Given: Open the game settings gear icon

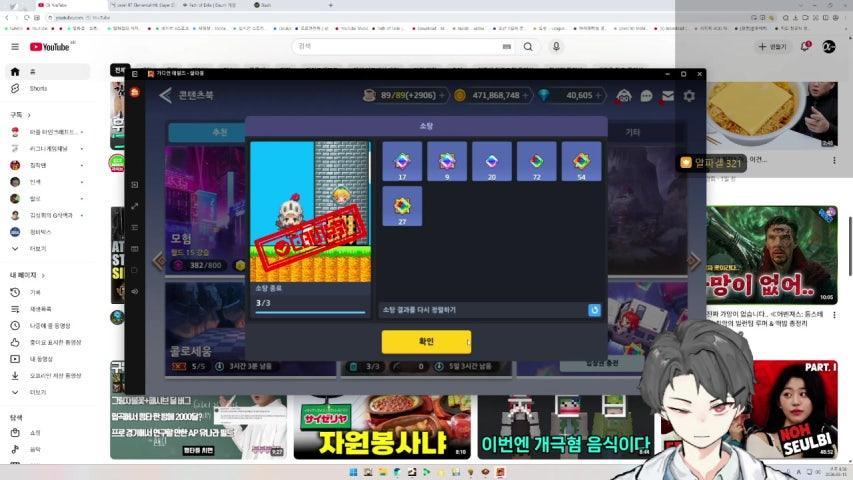Looking at the screenshot, I should [x=688, y=96].
